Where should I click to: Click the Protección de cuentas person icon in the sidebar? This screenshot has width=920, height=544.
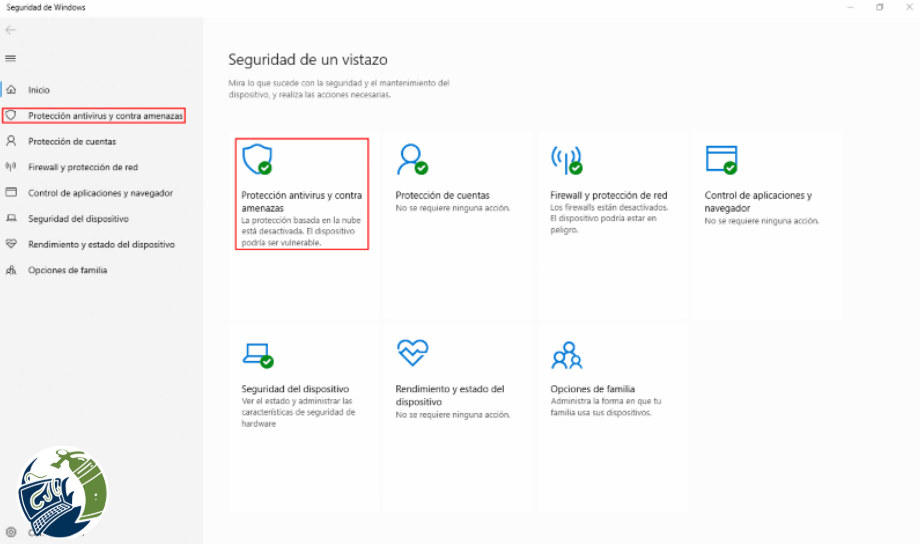click(11, 141)
